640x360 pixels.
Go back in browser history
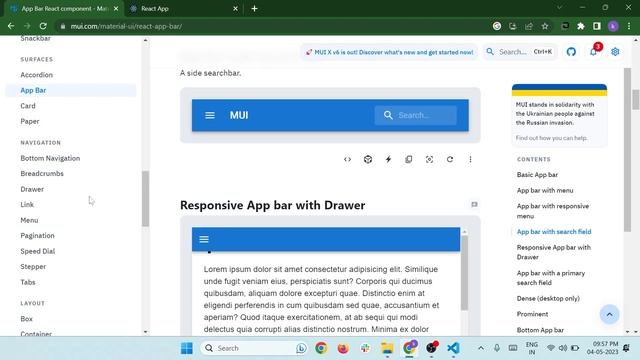pos(11,26)
